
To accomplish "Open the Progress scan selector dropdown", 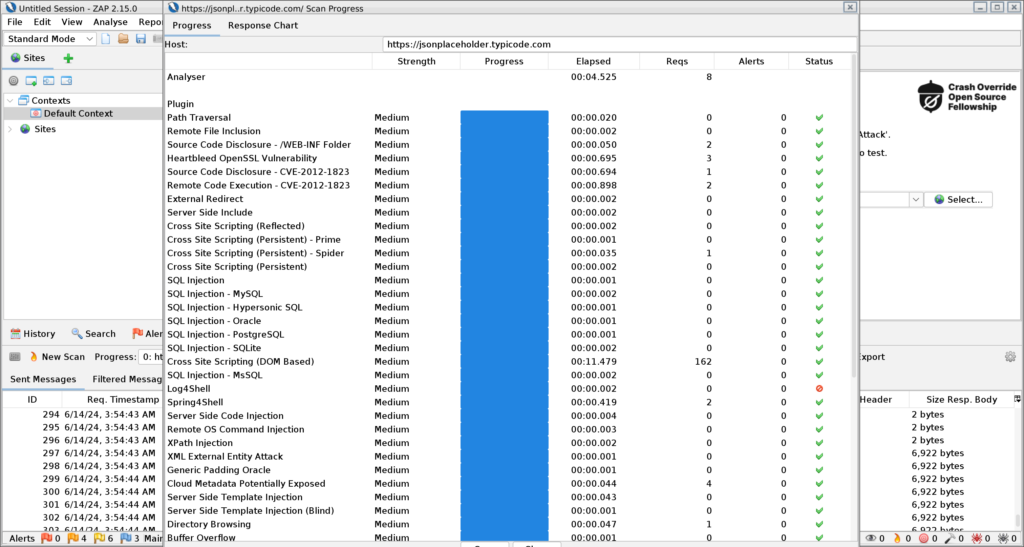I will (150, 356).
